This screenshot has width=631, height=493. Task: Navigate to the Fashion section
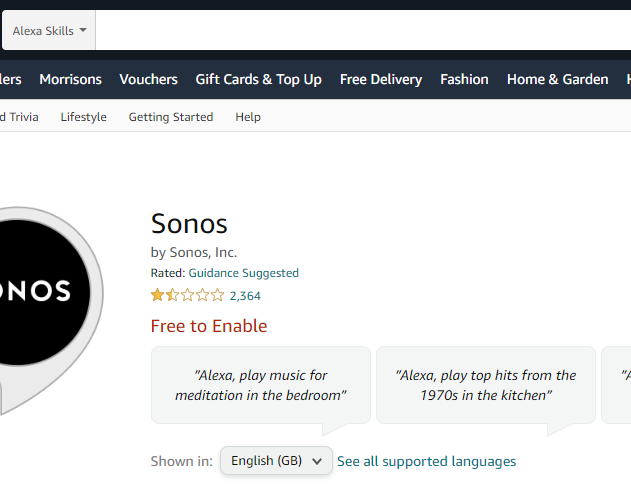tap(464, 79)
